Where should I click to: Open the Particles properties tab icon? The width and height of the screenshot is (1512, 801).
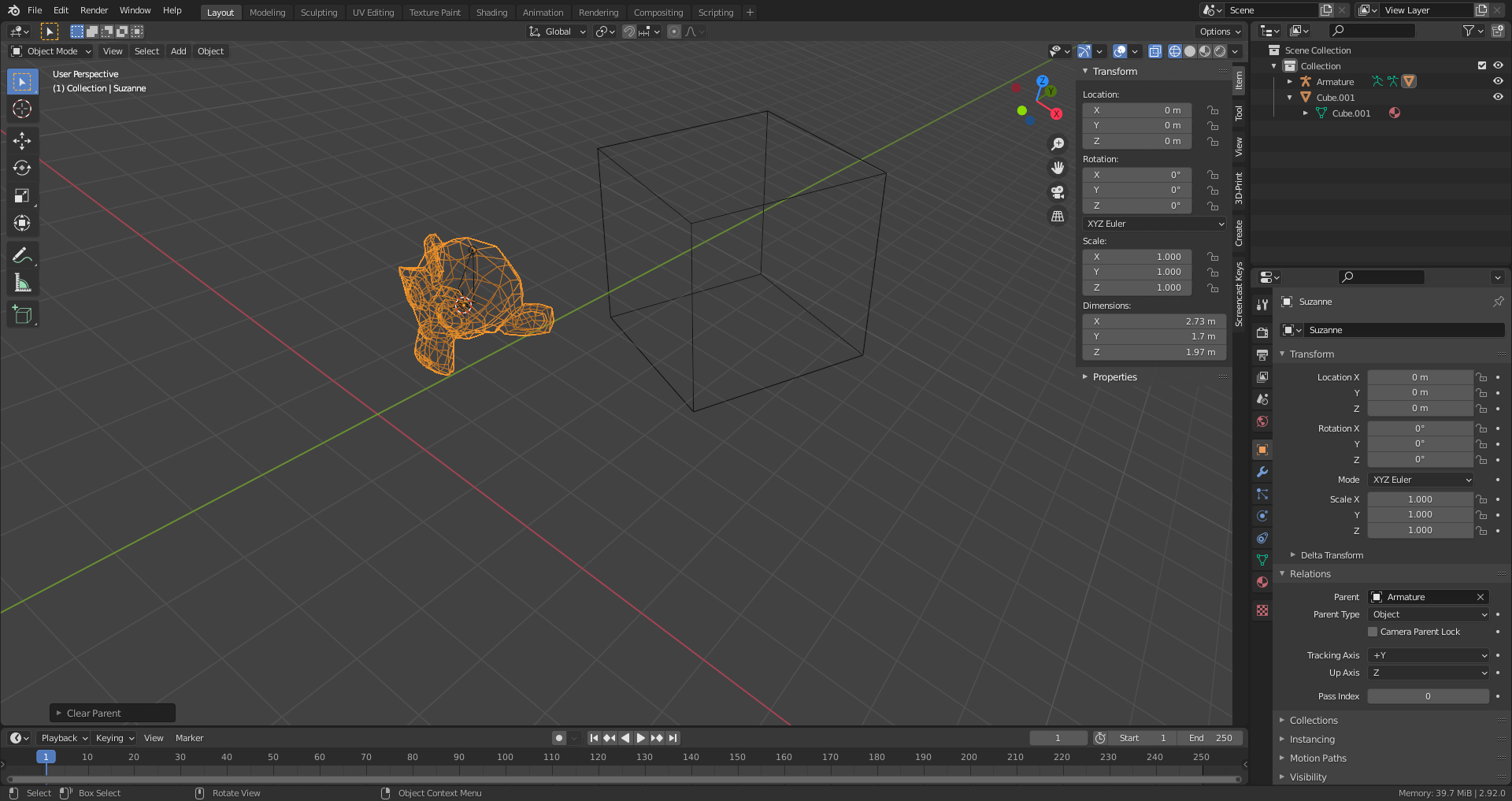coord(1262,494)
